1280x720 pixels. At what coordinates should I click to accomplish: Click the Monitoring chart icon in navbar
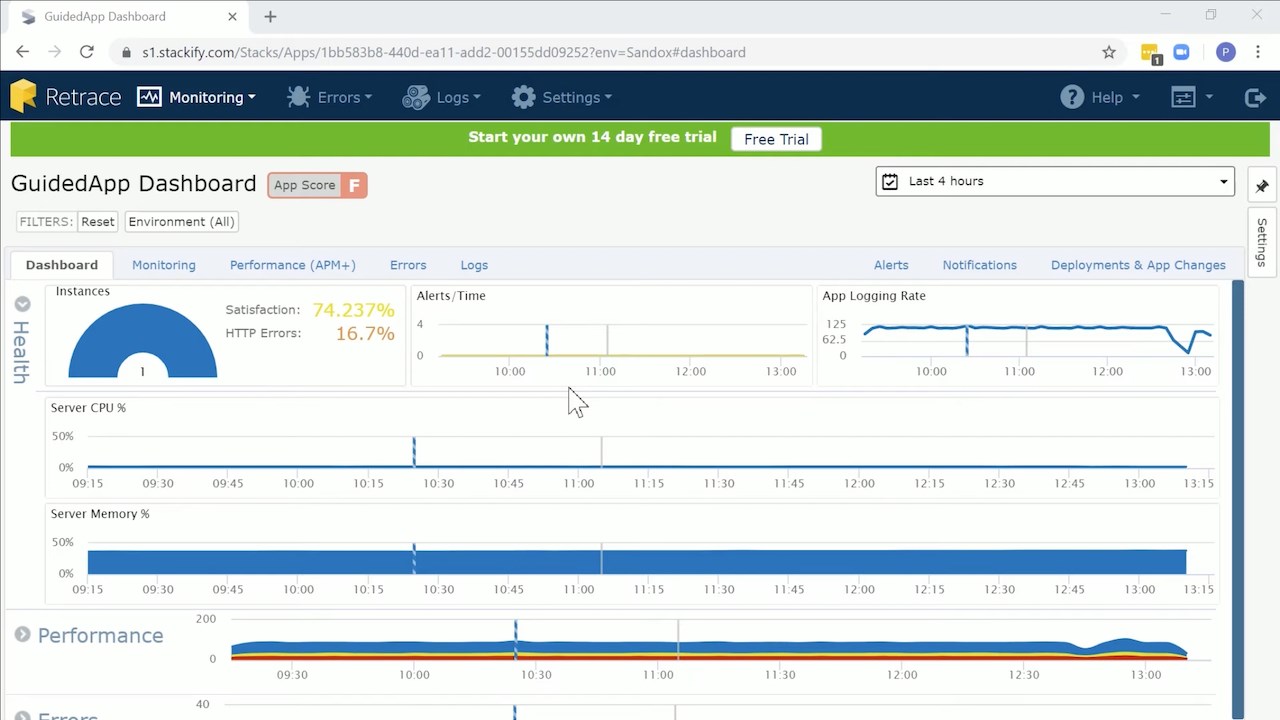pos(149,97)
